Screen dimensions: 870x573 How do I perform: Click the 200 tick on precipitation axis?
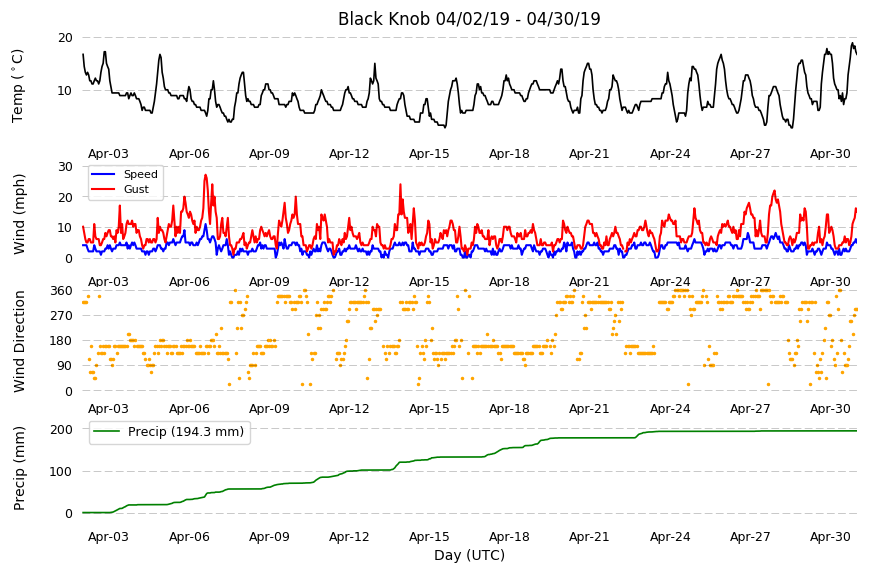(x=62, y=429)
